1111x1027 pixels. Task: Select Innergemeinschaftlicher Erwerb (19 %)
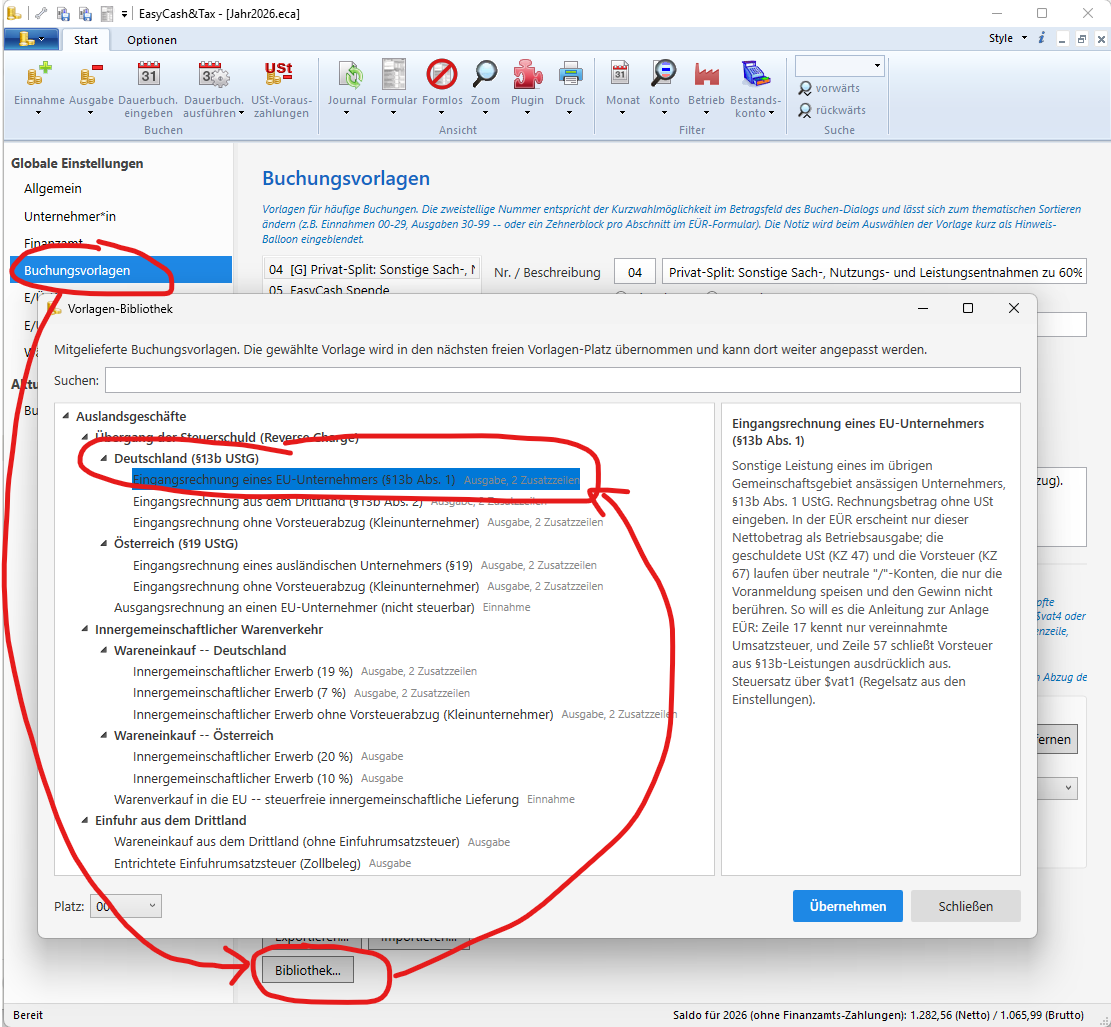[242, 671]
